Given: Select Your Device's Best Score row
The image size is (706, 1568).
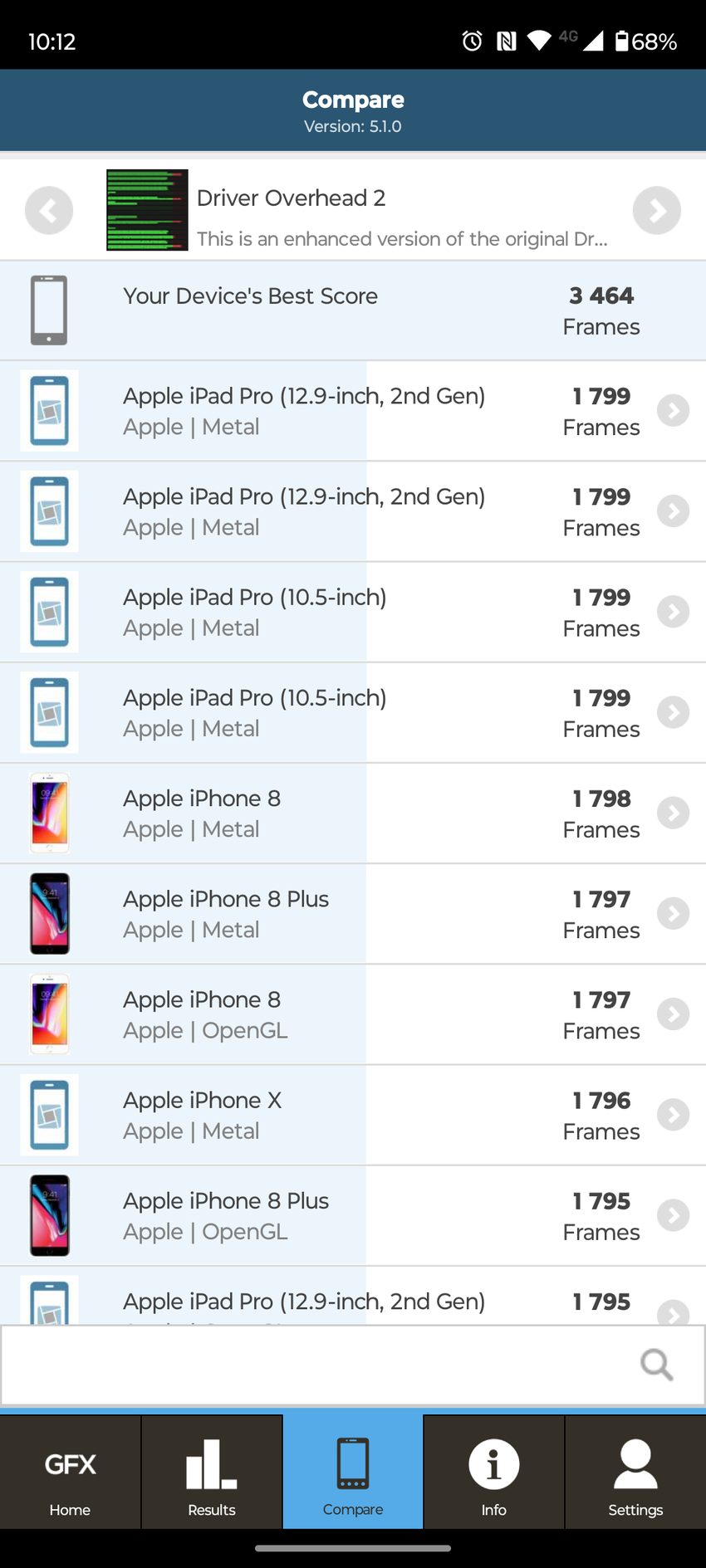Looking at the screenshot, I should (x=353, y=310).
